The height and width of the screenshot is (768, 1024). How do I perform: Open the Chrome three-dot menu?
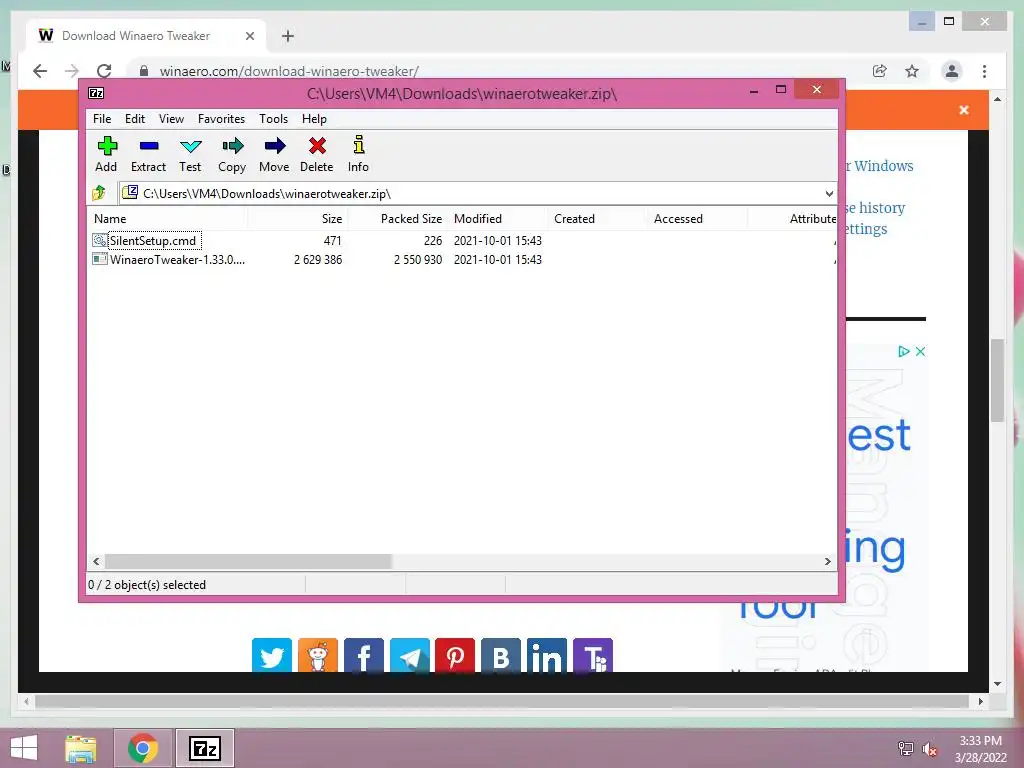[x=984, y=71]
